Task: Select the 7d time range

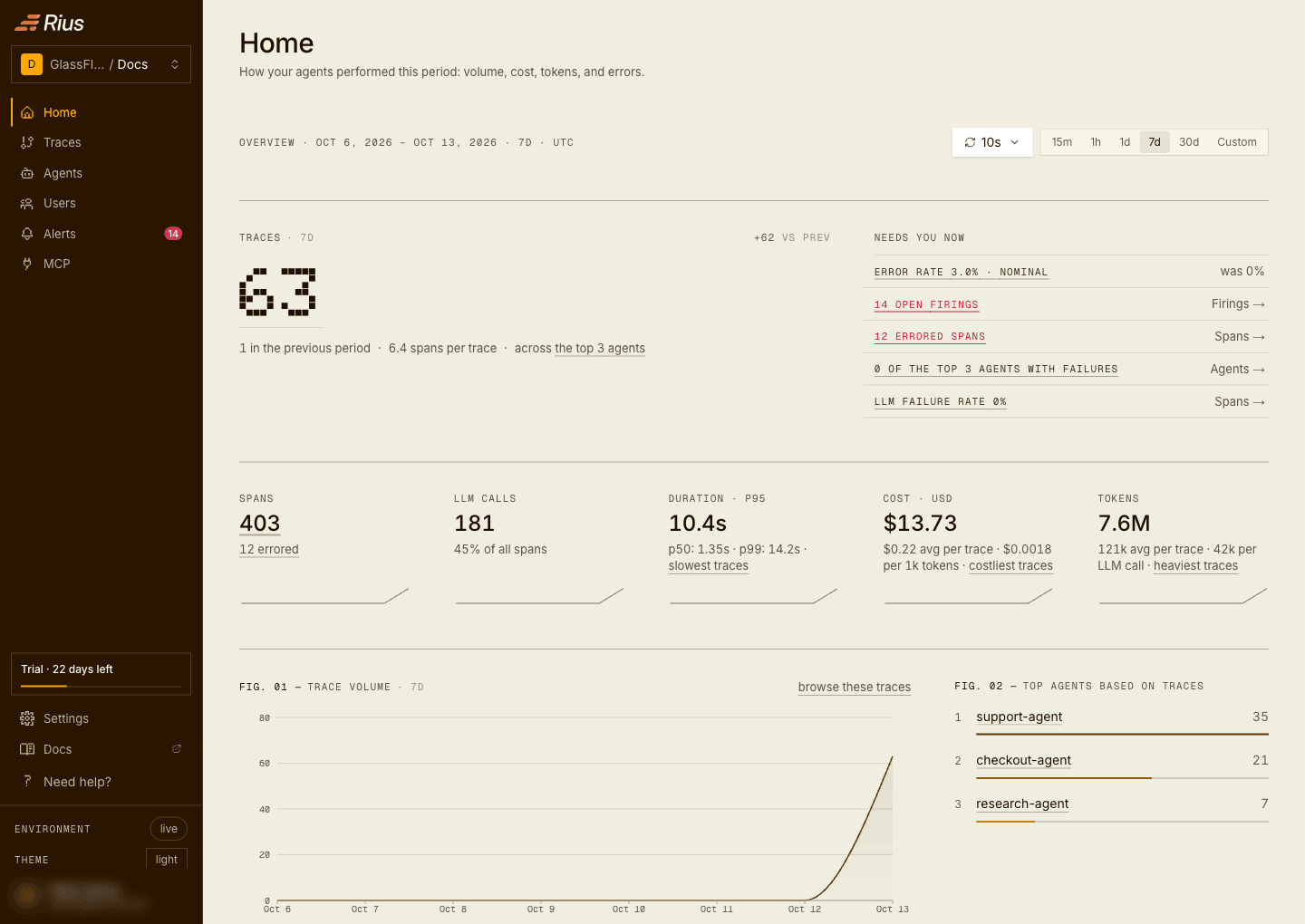Action: [x=1155, y=142]
